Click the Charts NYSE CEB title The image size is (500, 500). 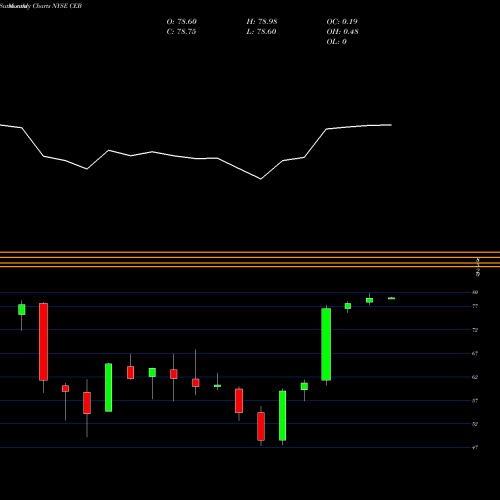57,6
